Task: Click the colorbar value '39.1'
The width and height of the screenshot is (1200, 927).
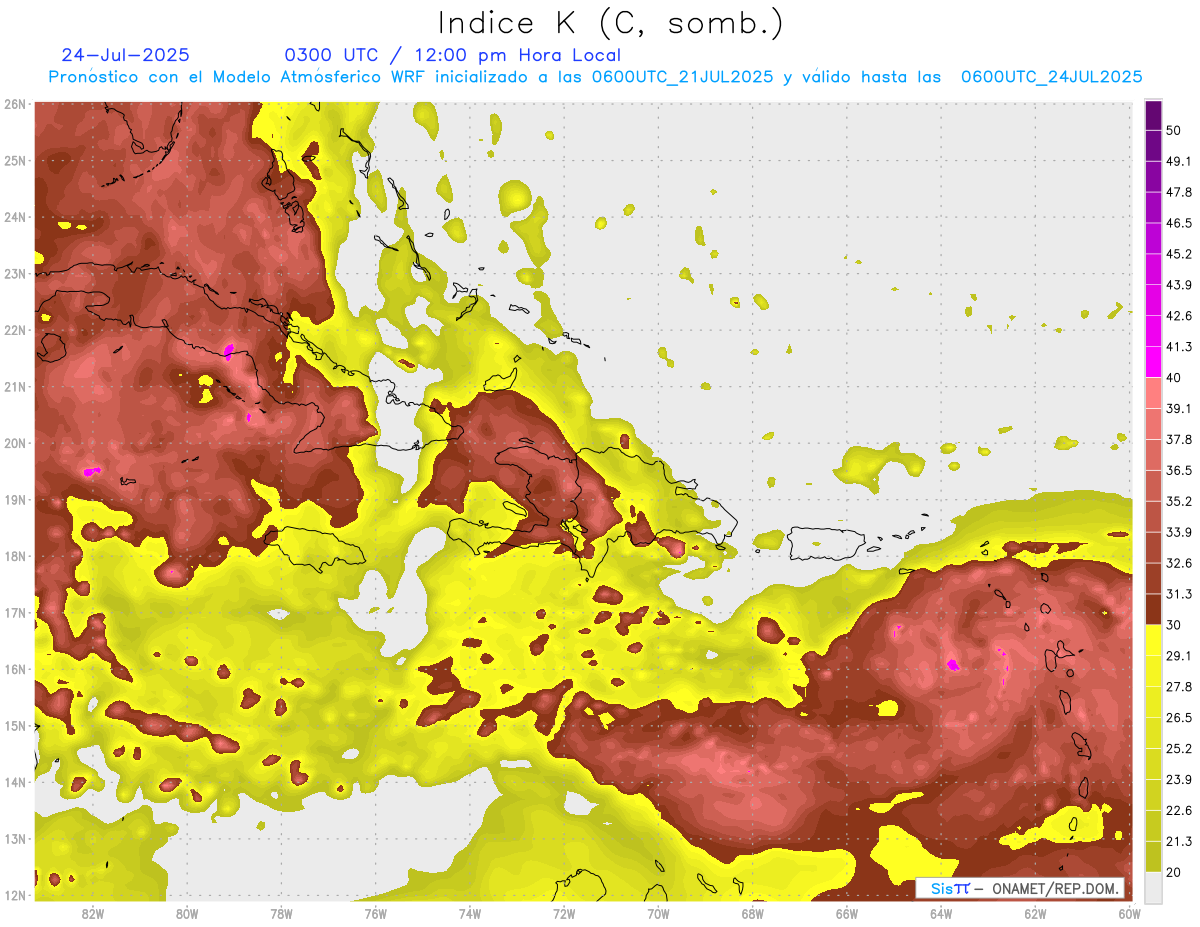Action: point(1179,409)
